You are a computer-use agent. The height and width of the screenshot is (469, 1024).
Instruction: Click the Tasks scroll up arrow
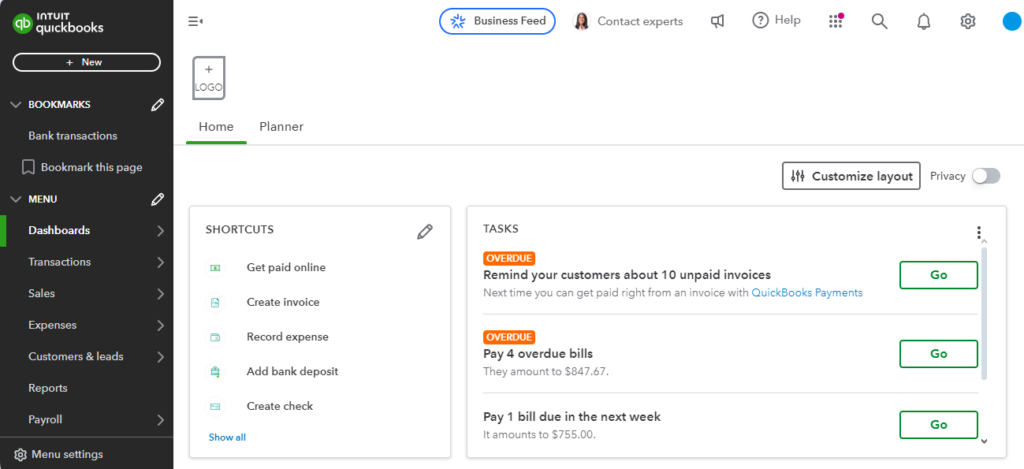click(984, 242)
